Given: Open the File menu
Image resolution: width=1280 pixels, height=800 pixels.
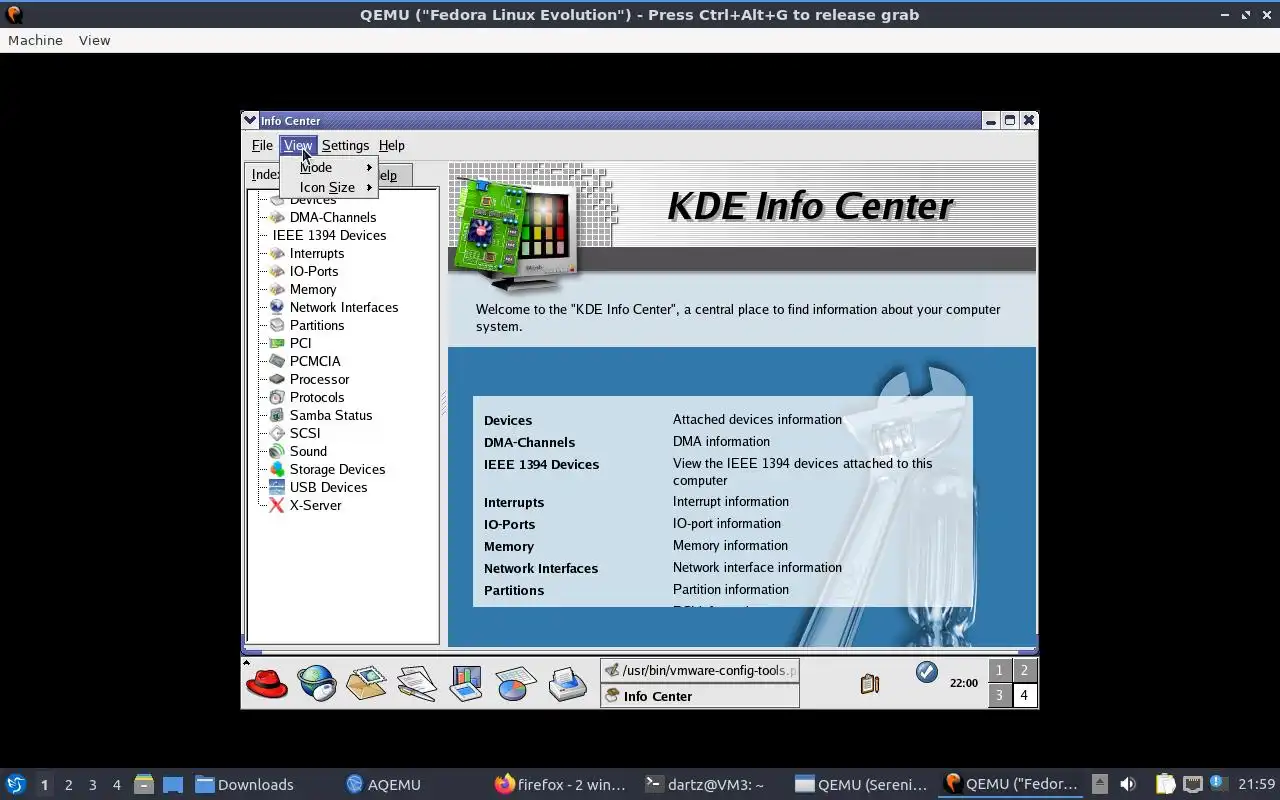Looking at the screenshot, I should tap(262, 145).
